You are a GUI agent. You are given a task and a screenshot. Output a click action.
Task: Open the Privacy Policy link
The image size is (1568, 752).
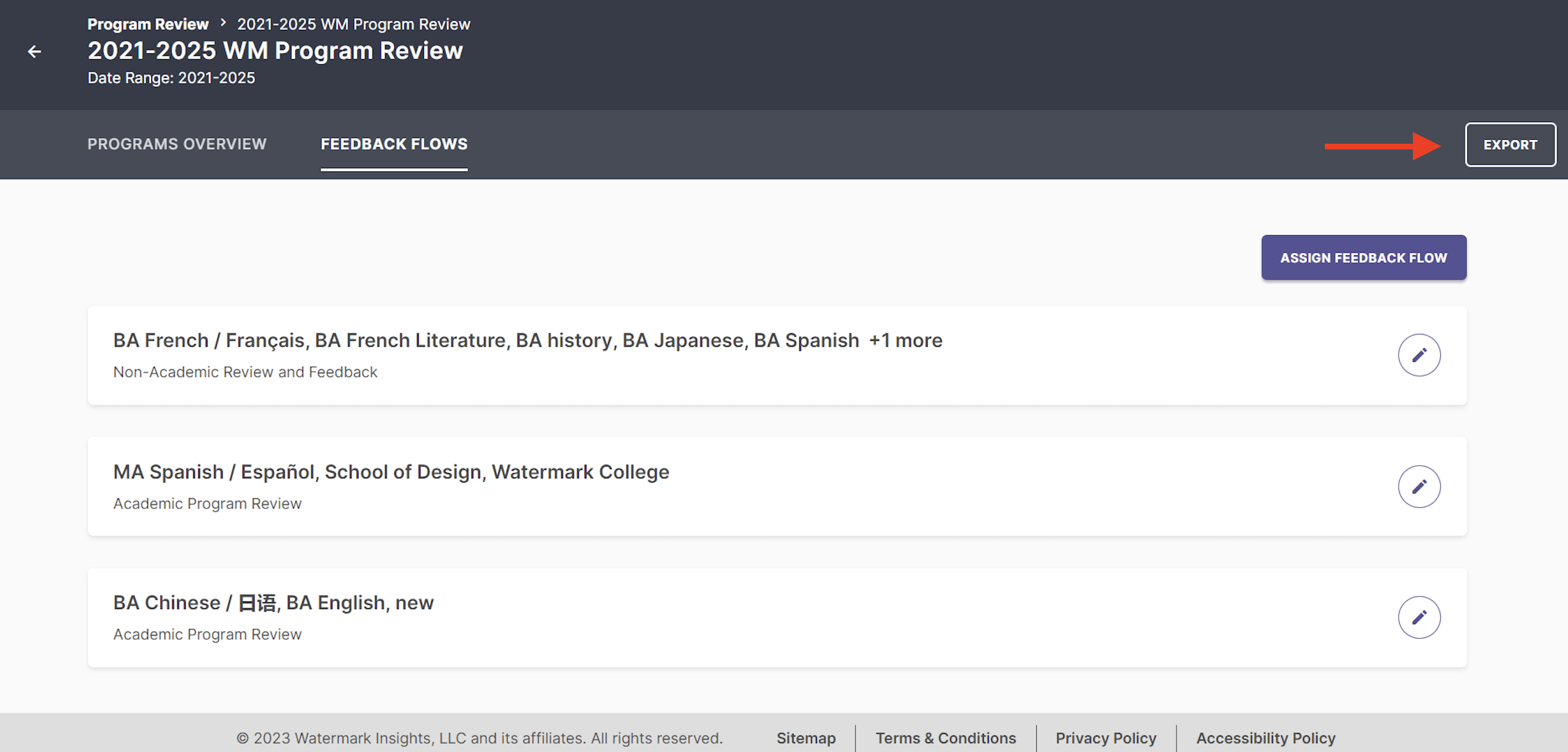click(x=1106, y=737)
